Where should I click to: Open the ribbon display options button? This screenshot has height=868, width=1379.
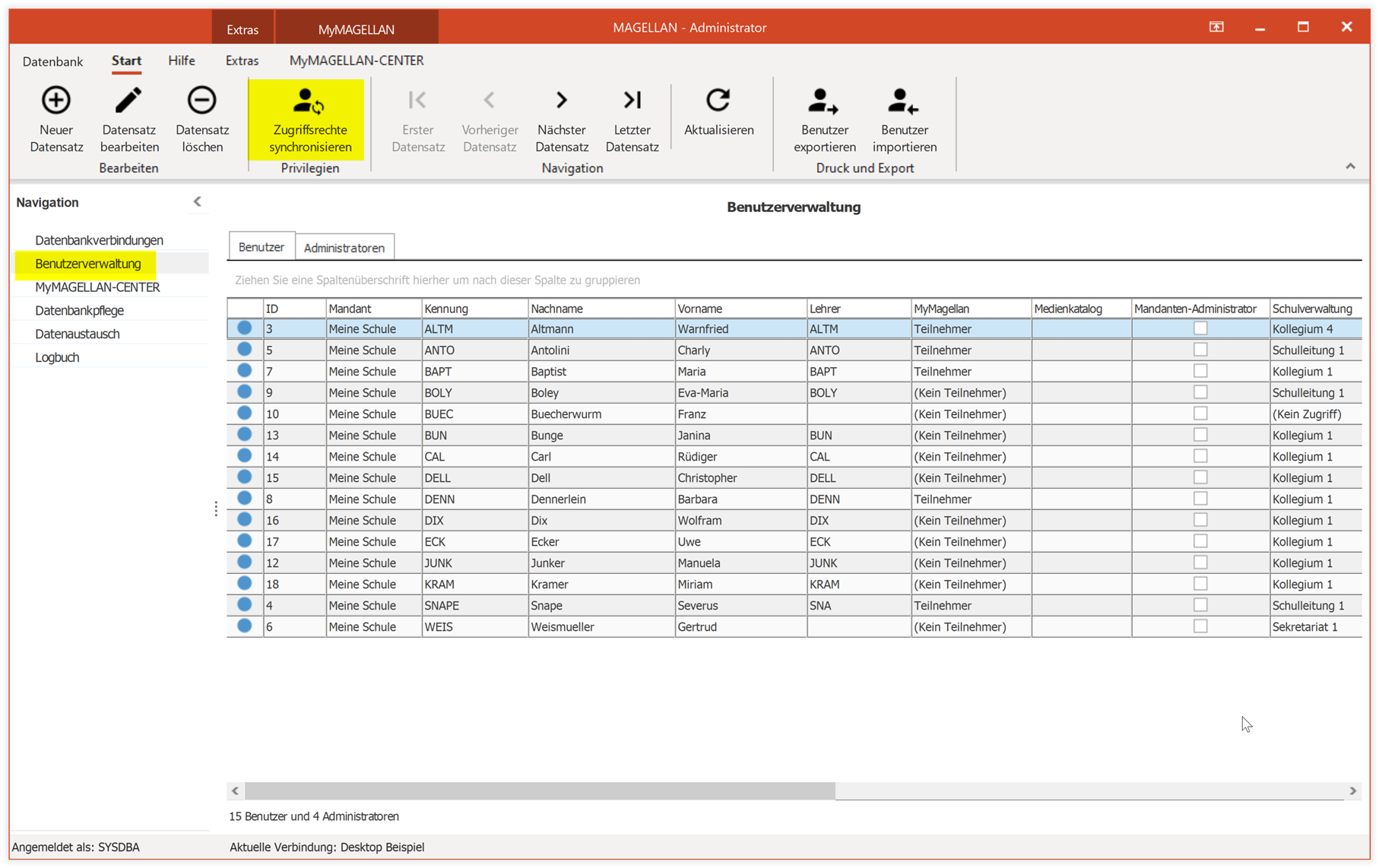(1216, 27)
